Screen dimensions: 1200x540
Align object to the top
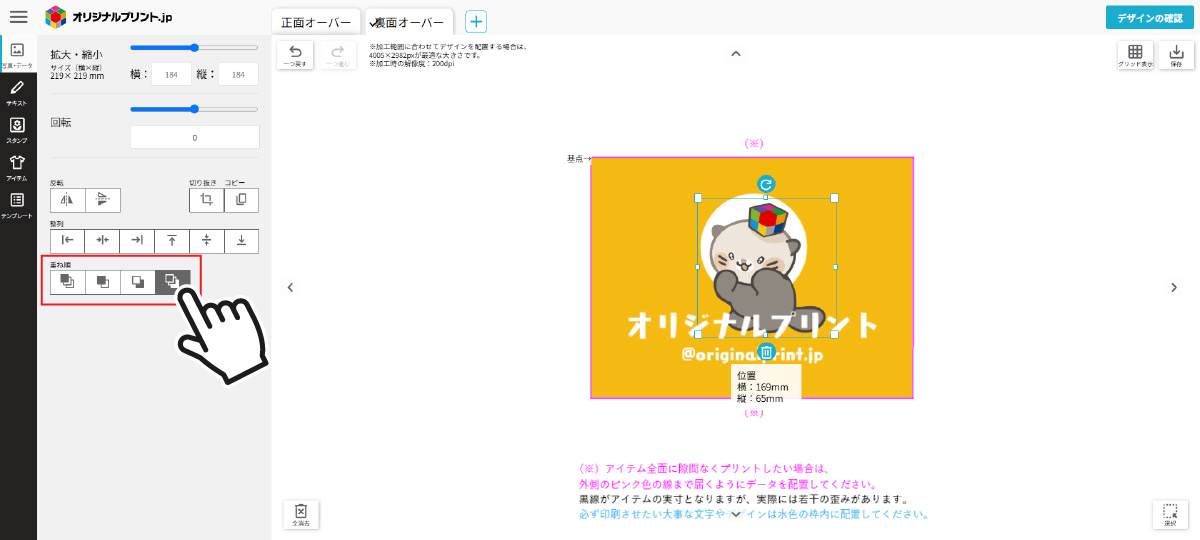coord(172,240)
